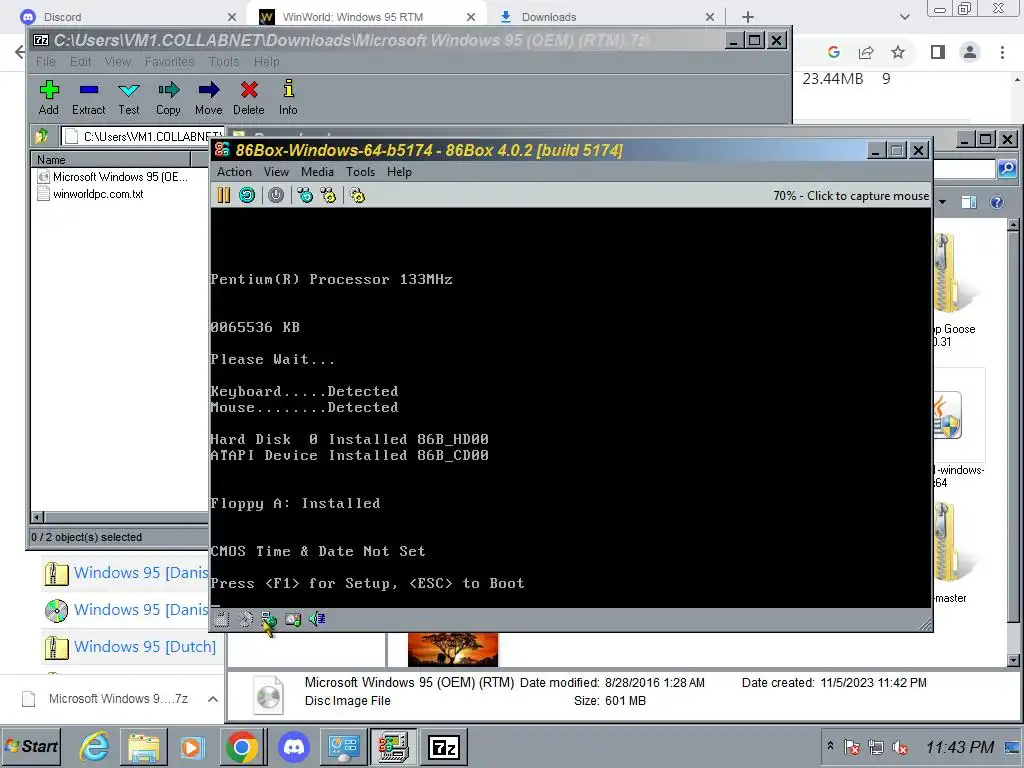The image size is (1024, 768).
Task: Click the hard disk icon in 86Box status bar
Action: pyautogui.click(x=293, y=619)
